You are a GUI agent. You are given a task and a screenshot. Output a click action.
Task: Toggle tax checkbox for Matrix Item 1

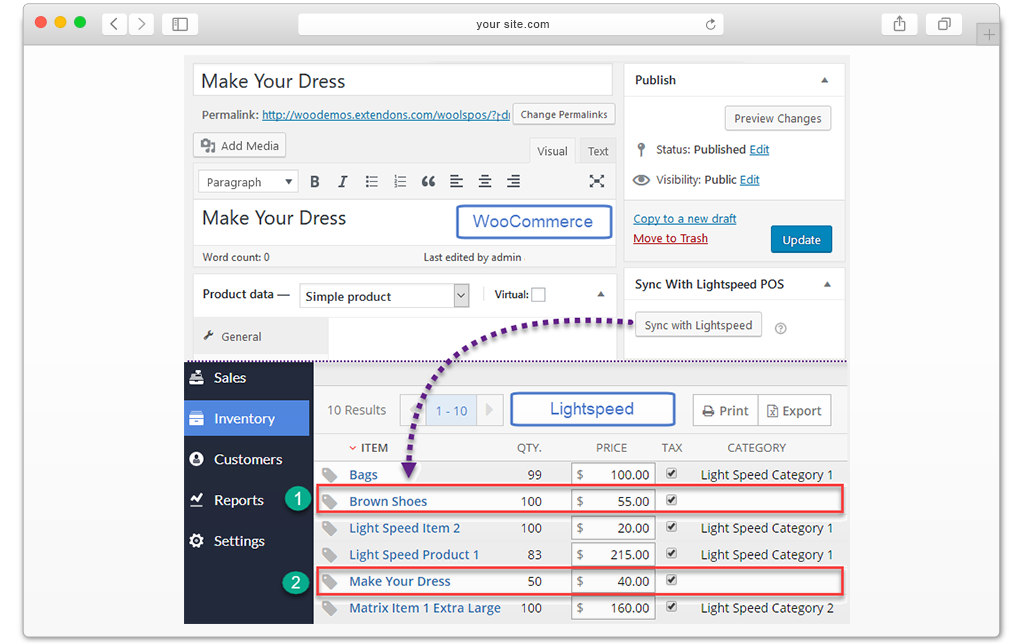(671, 607)
